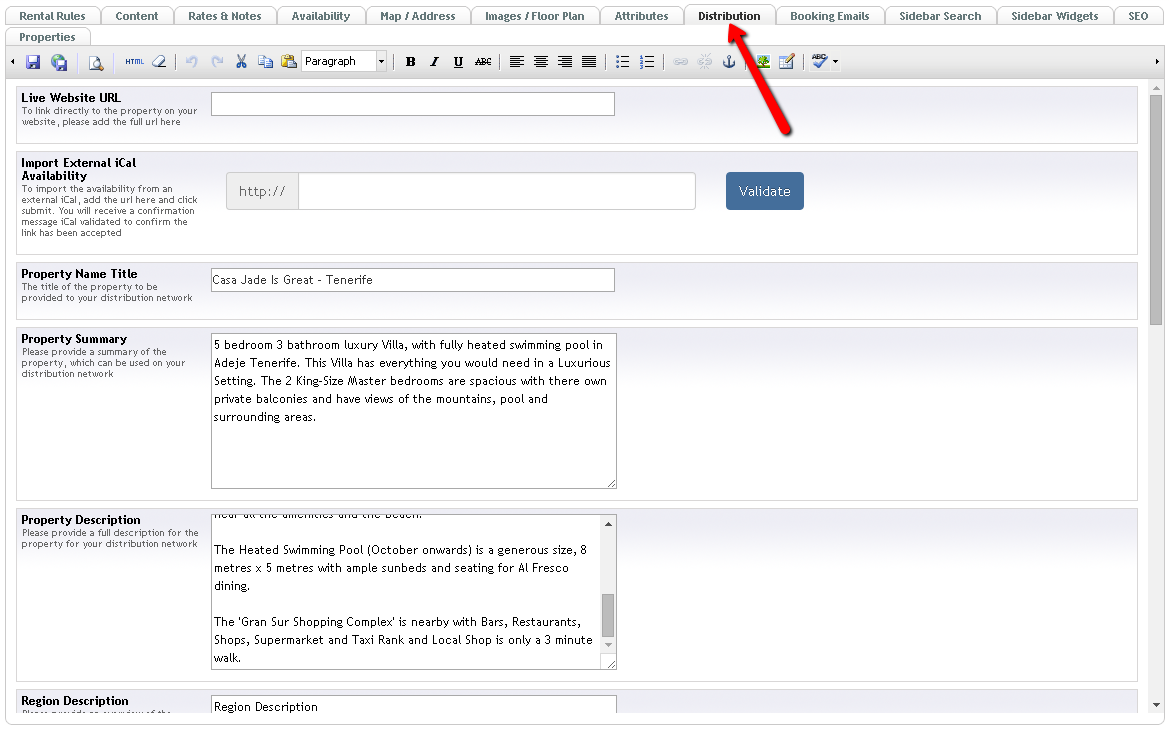This screenshot has width=1169, height=729.
Task: Switch to the Attributes tab
Action: pyautogui.click(x=641, y=16)
